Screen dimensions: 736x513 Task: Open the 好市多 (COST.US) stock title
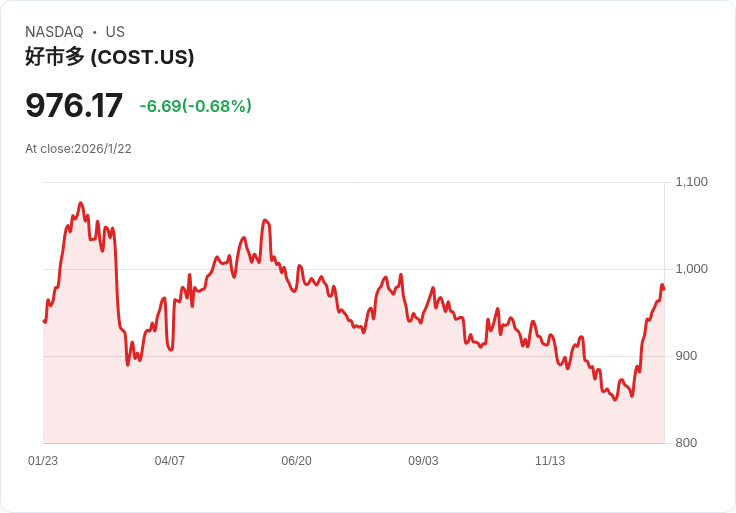point(110,57)
